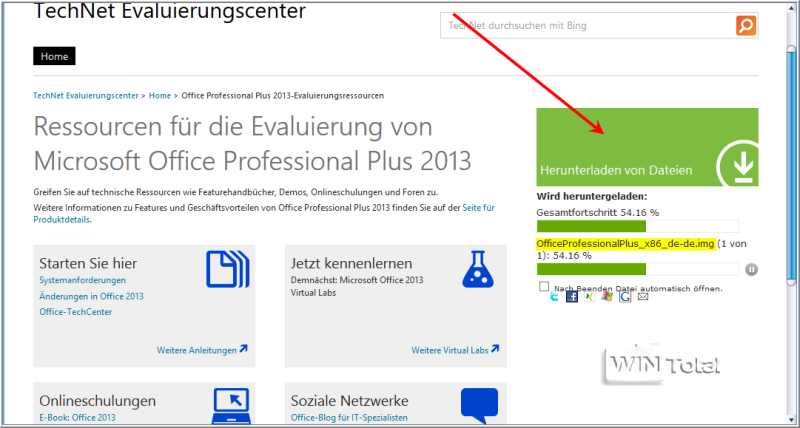Click the Jetzt kennenlernen heading
Viewport: 800px width, 428px height.
(351, 263)
